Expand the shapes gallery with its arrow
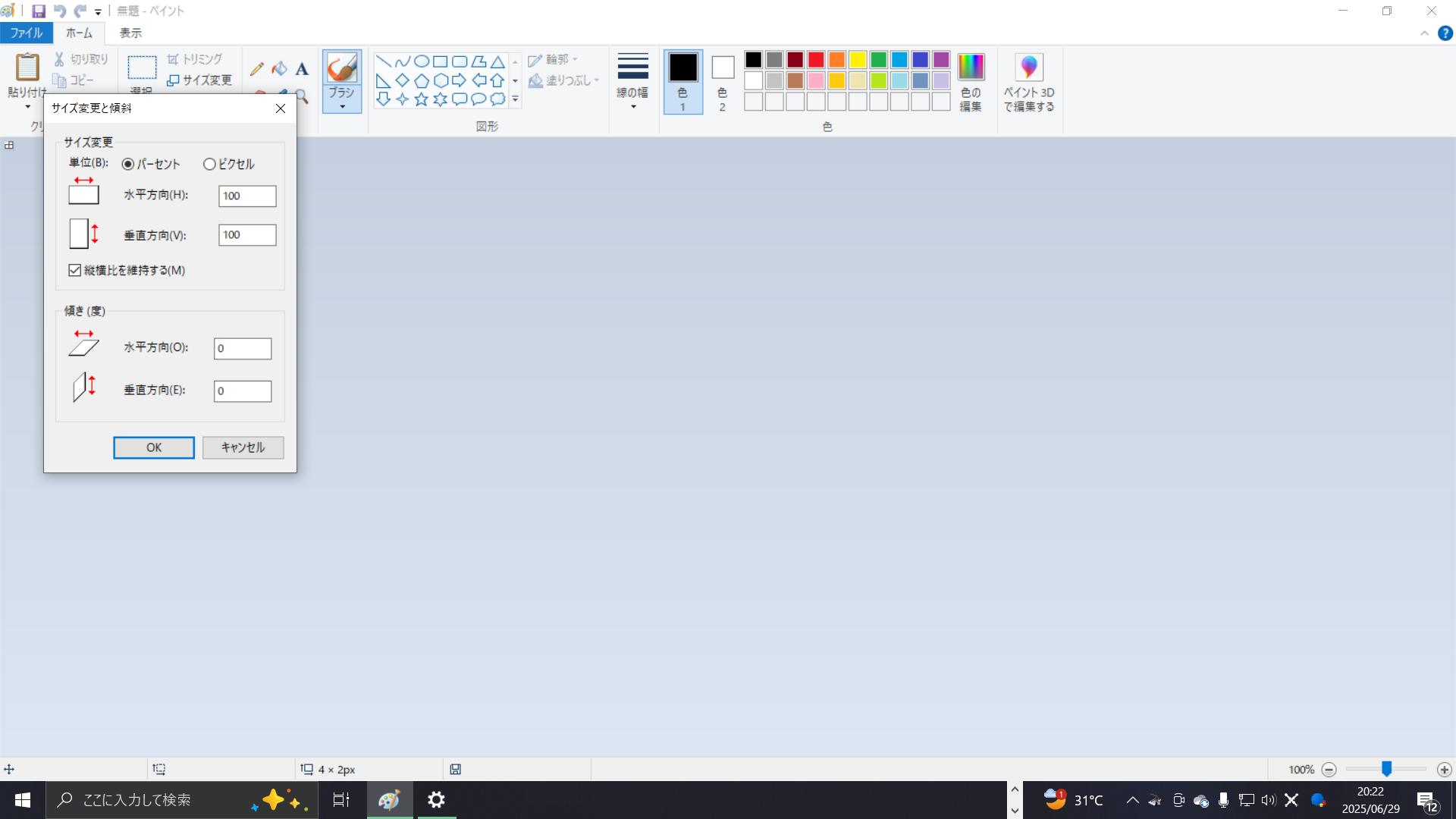This screenshot has width=1456, height=819. pyautogui.click(x=515, y=98)
